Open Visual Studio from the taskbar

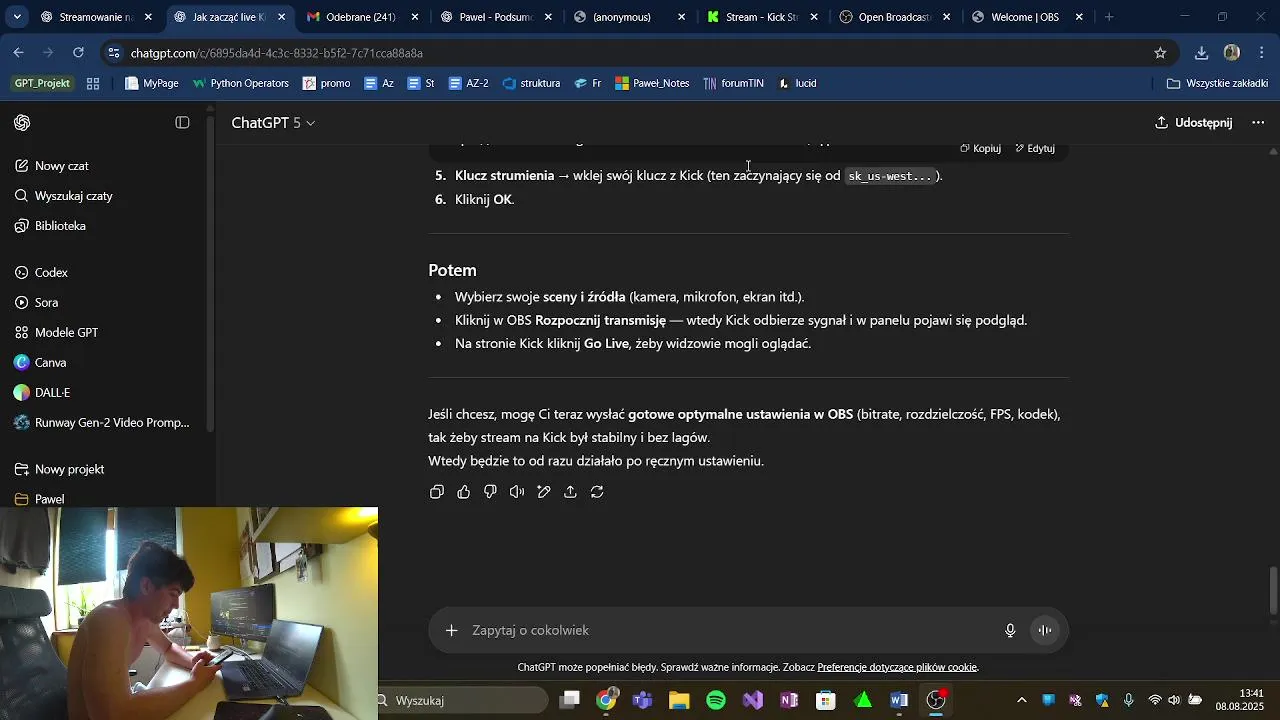click(x=753, y=700)
